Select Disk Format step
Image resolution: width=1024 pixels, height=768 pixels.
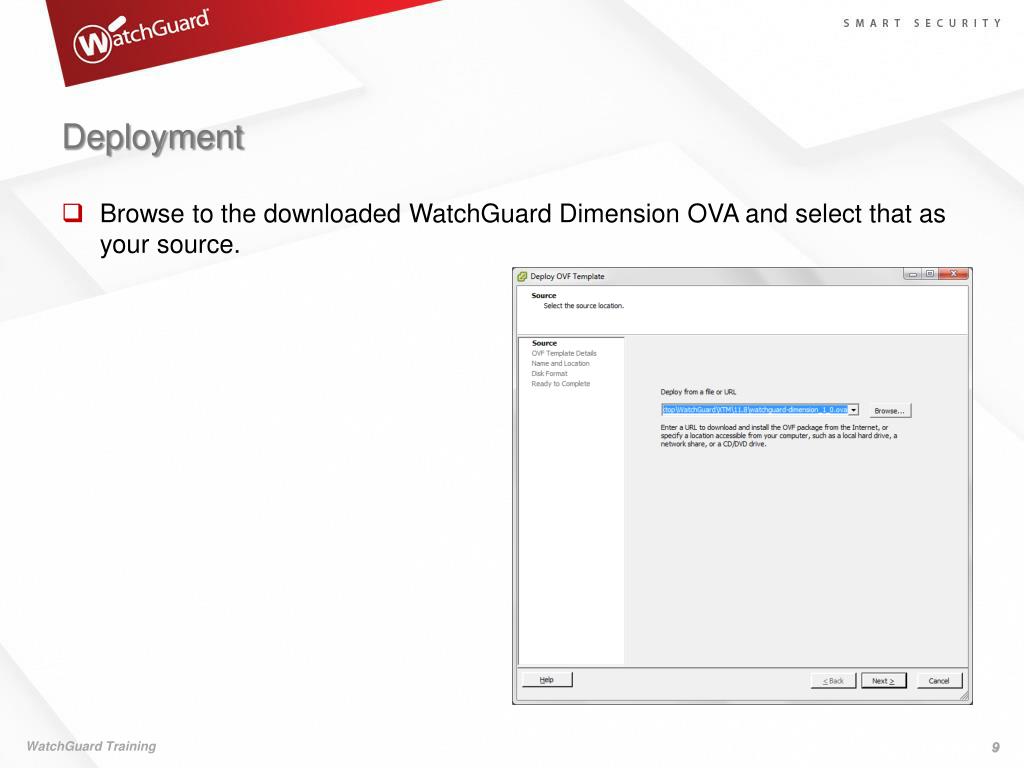549,374
